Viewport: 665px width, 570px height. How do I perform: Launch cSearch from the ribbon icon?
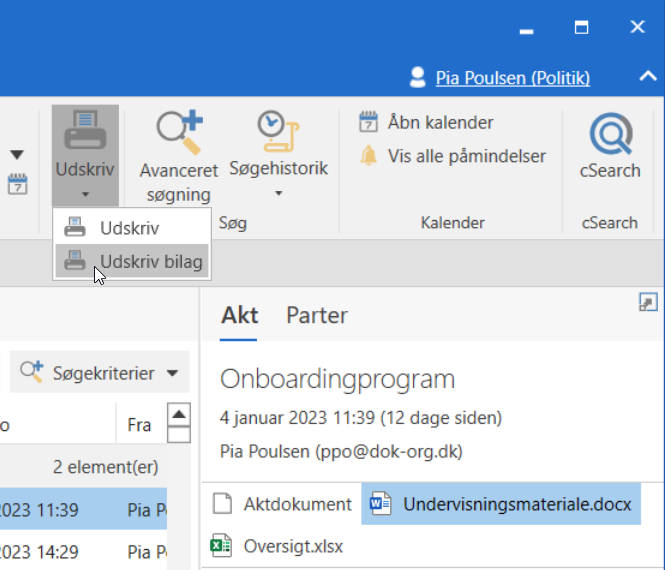[x=609, y=134]
